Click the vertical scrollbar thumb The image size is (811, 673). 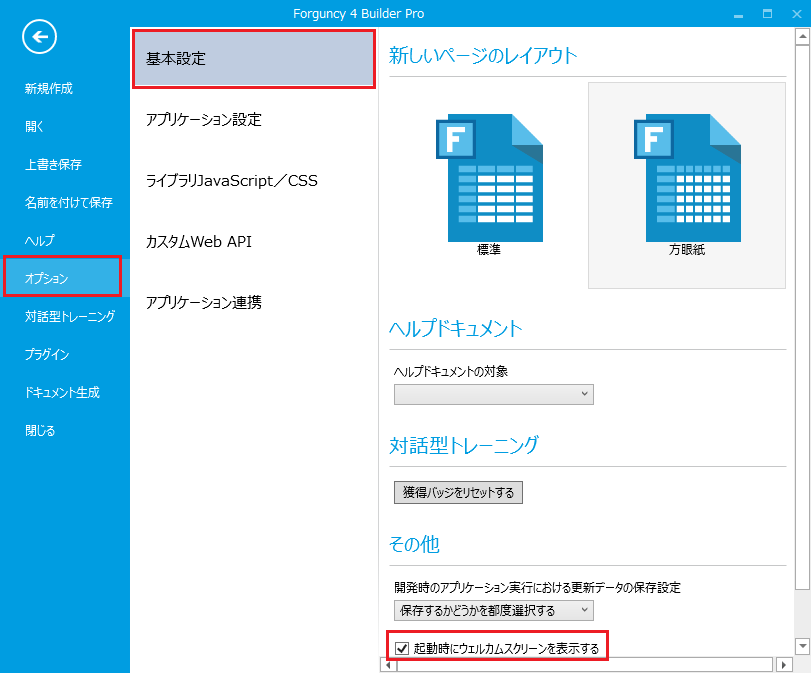pyautogui.click(x=802, y=317)
